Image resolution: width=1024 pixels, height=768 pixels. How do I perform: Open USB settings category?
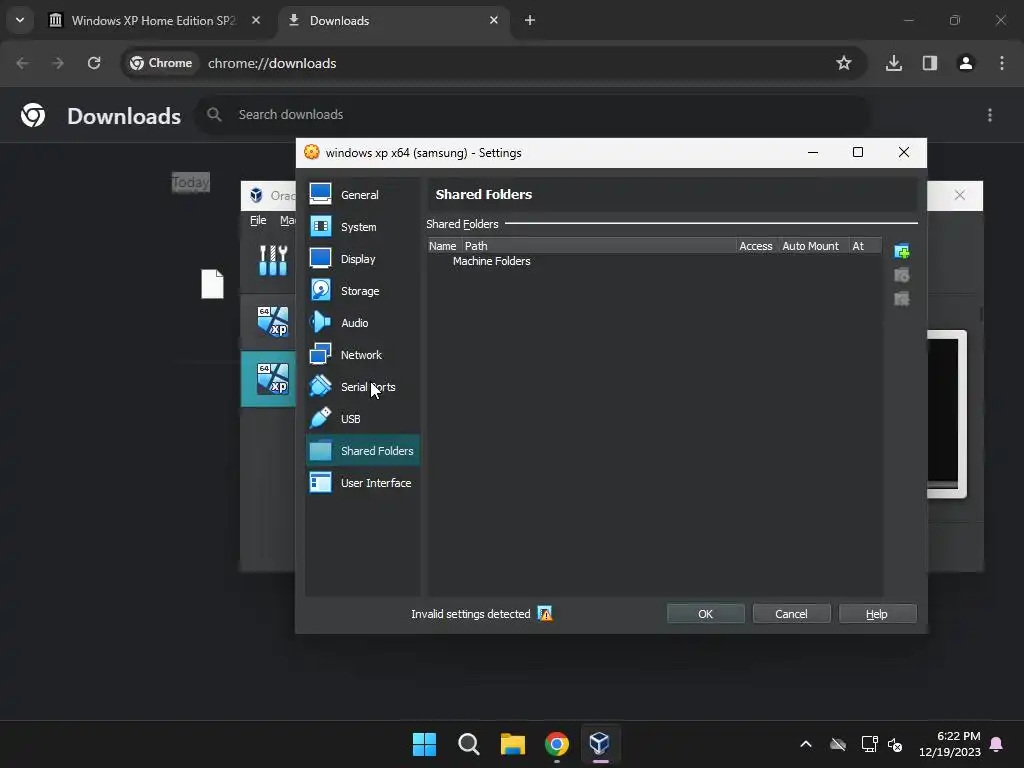coord(362,419)
